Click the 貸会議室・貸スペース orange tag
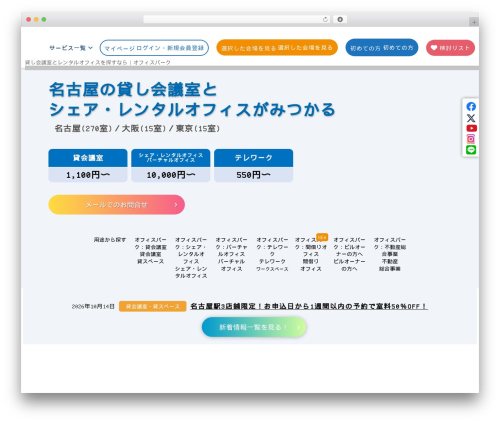The width and height of the screenshot is (500, 423). click(153, 306)
